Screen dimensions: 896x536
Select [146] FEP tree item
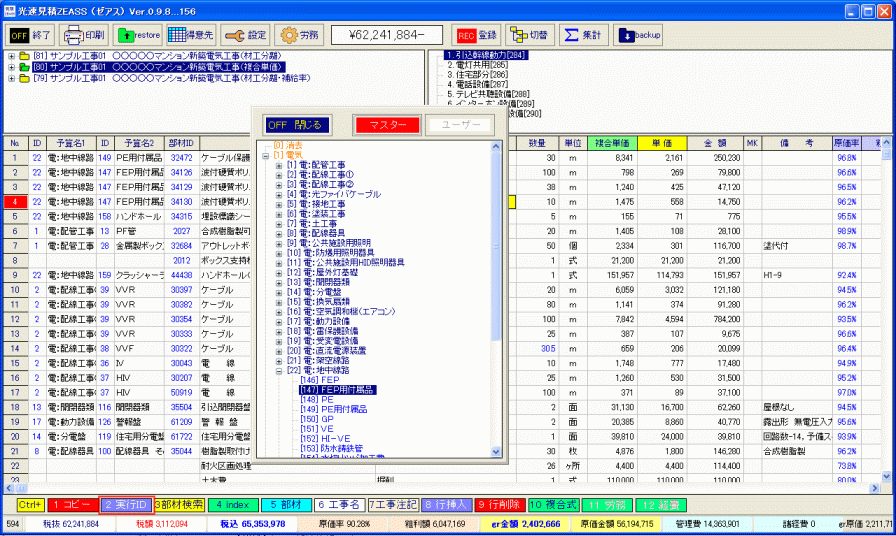(x=320, y=380)
